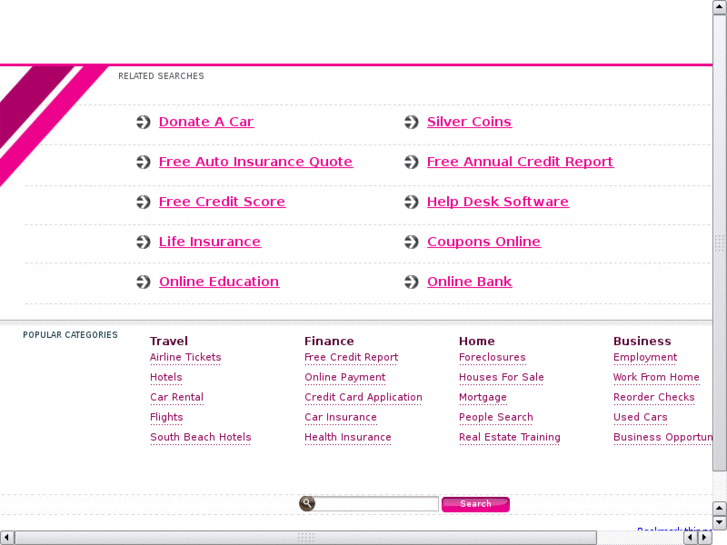Click the Home category heading
Image resolution: width=727 pixels, height=545 pixels.
coord(477,341)
